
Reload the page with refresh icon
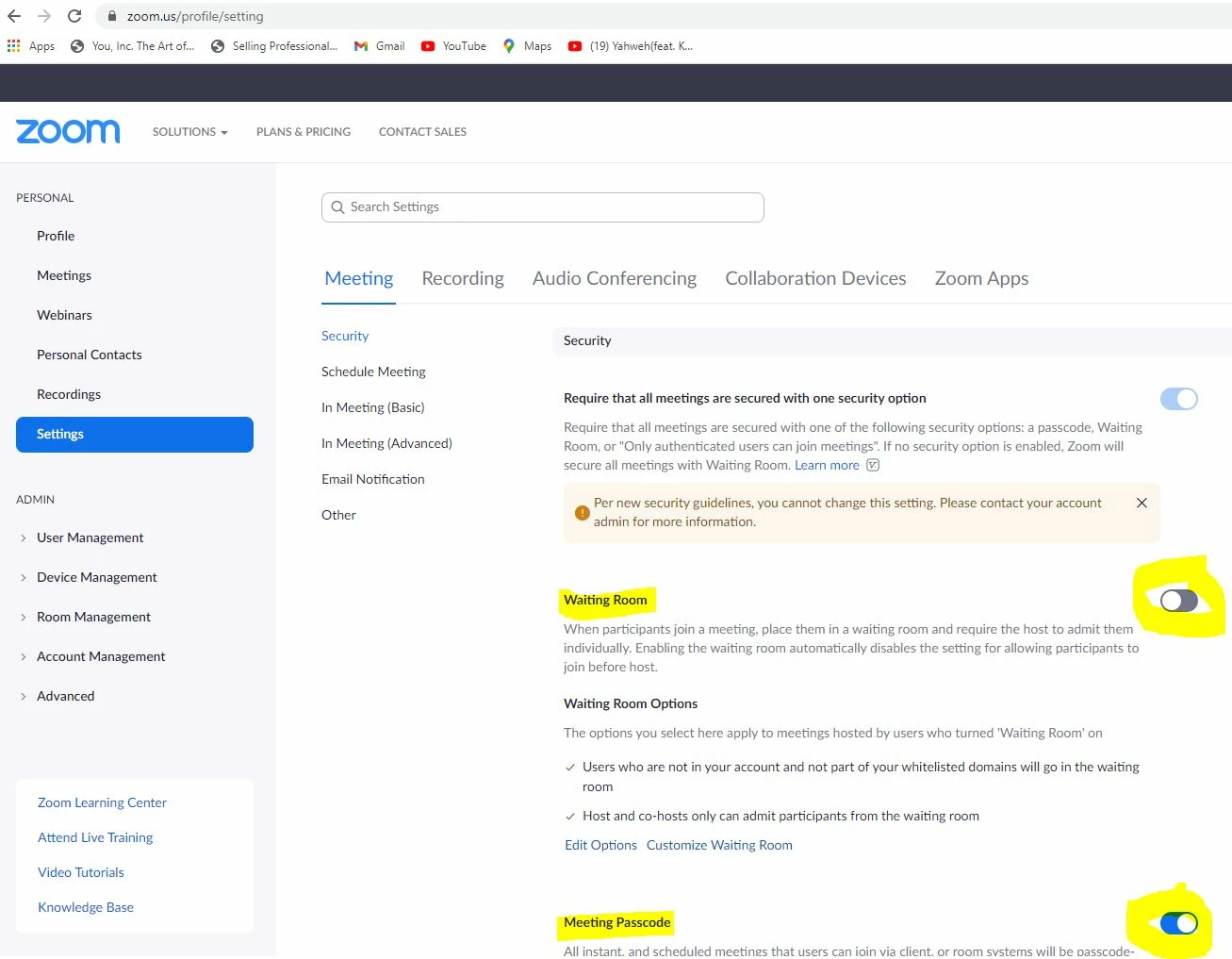pos(74,16)
